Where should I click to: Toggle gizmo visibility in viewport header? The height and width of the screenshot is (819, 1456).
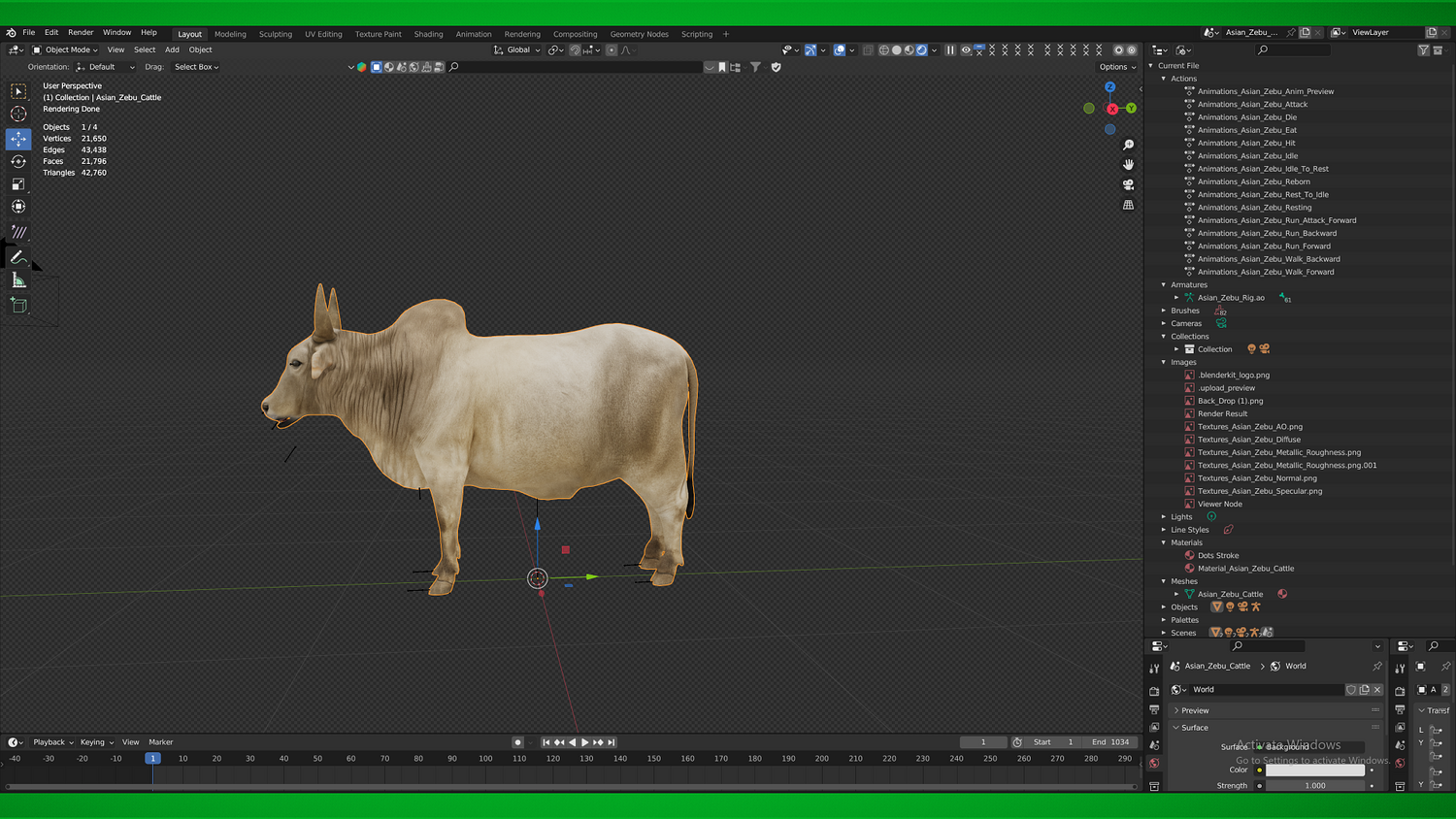[x=811, y=50]
